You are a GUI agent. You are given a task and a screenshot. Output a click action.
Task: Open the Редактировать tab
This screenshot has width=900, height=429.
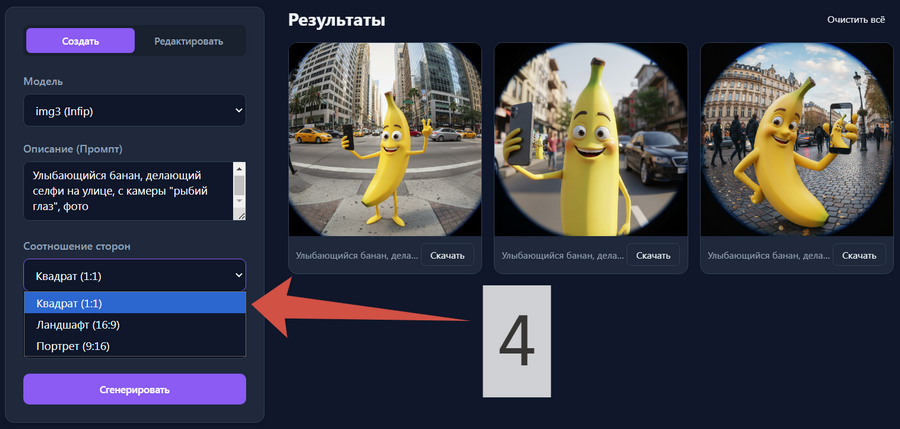click(188, 41)
